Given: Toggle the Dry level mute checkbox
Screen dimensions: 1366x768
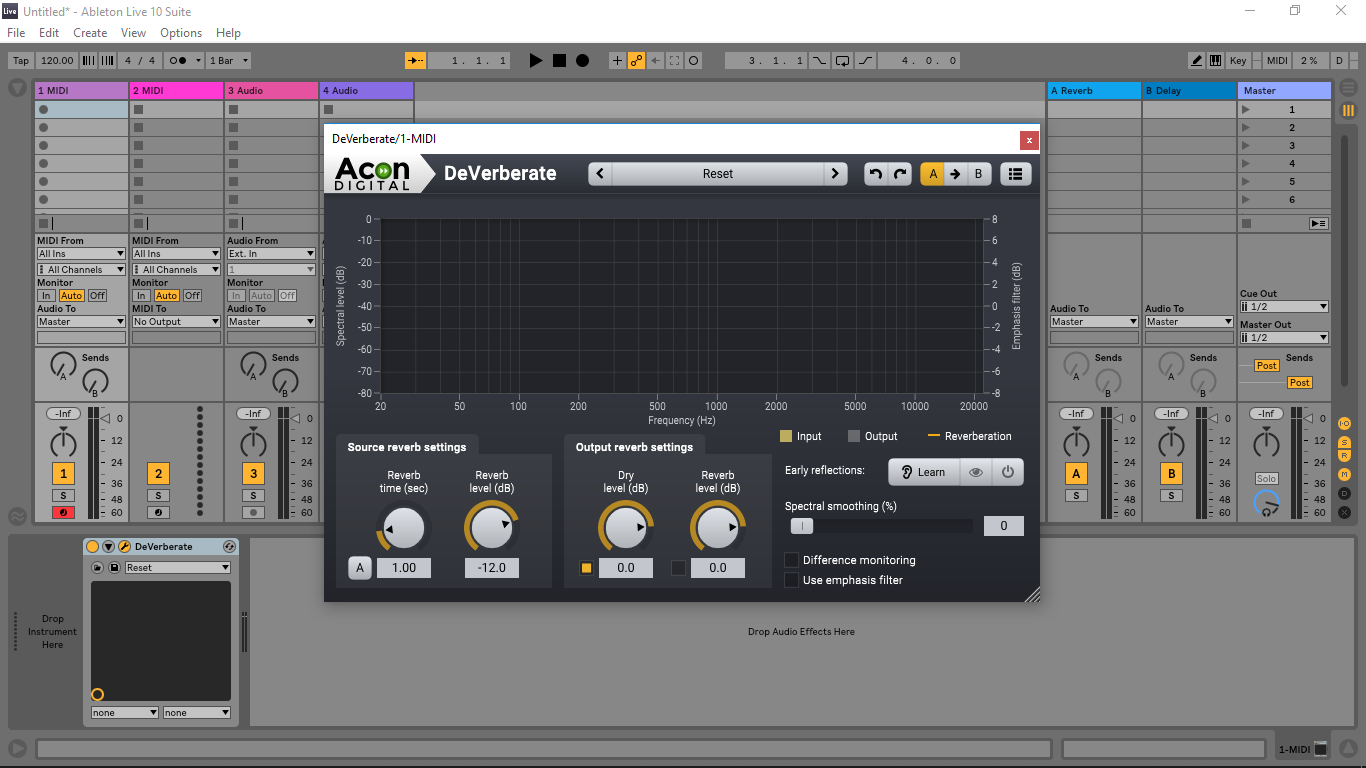Looking at the screenshot, I should click(x=587, y=568).
